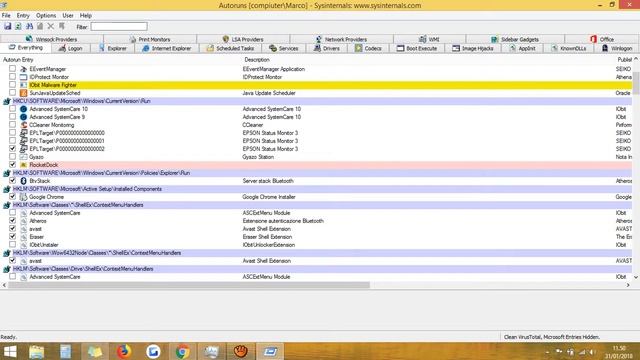Viewport: 640px width, 360px height.
Task: Open File Explorer from the taskbar
Action: click(36, 351)
